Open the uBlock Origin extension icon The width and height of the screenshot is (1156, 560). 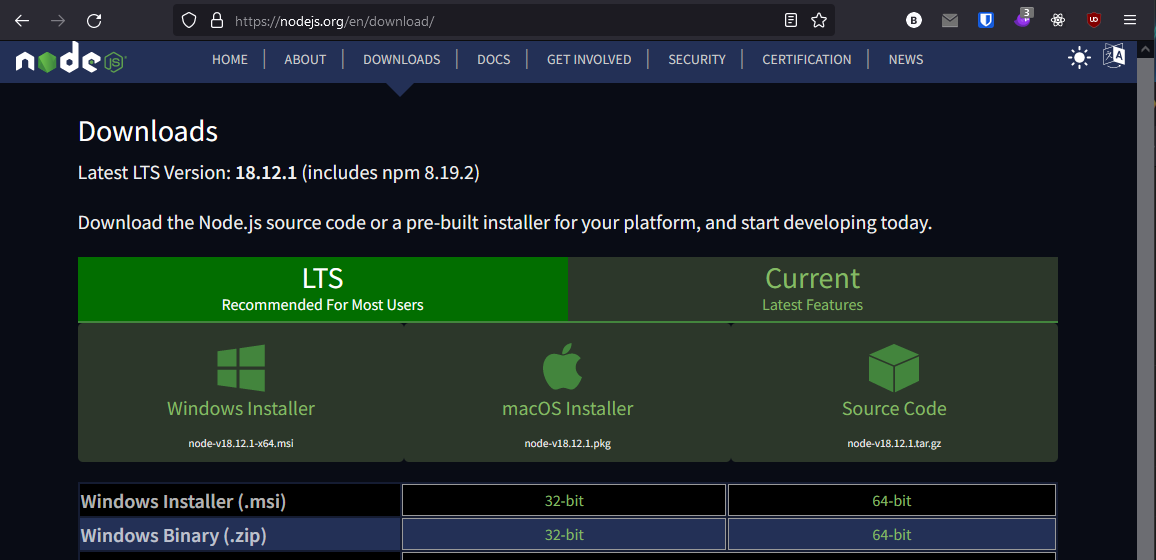(1094, 21)
